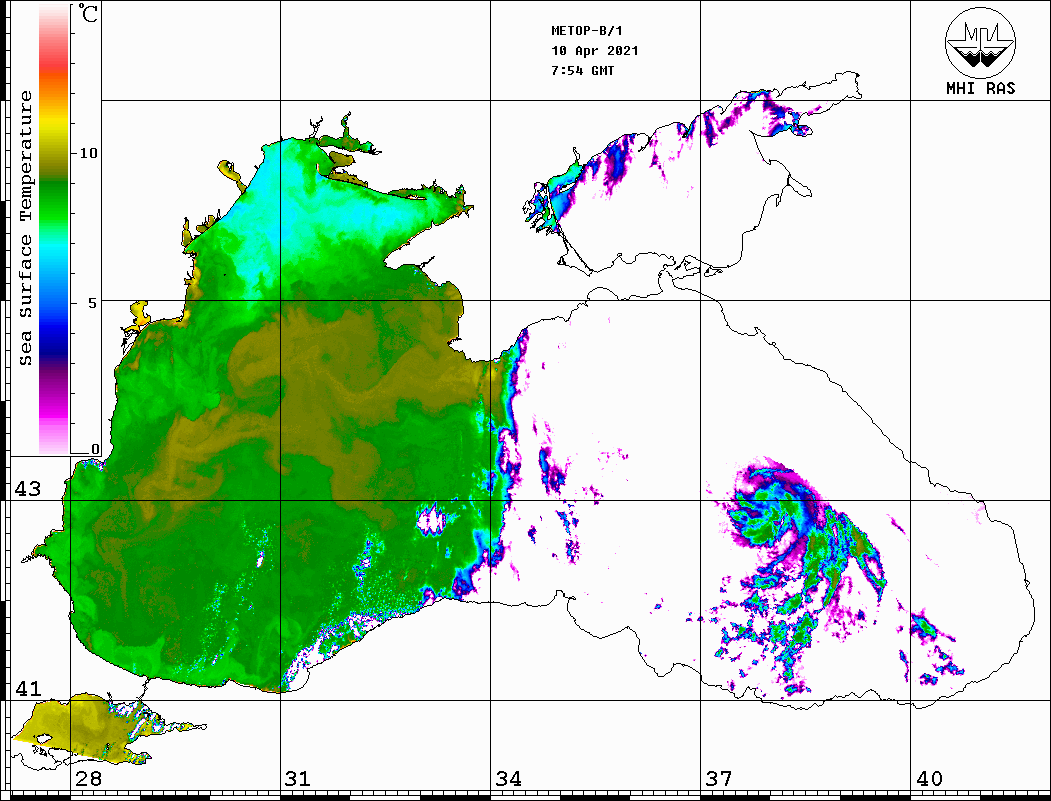Click the '°C' unit label
The image size is (1051, 801).
point(88,13)
